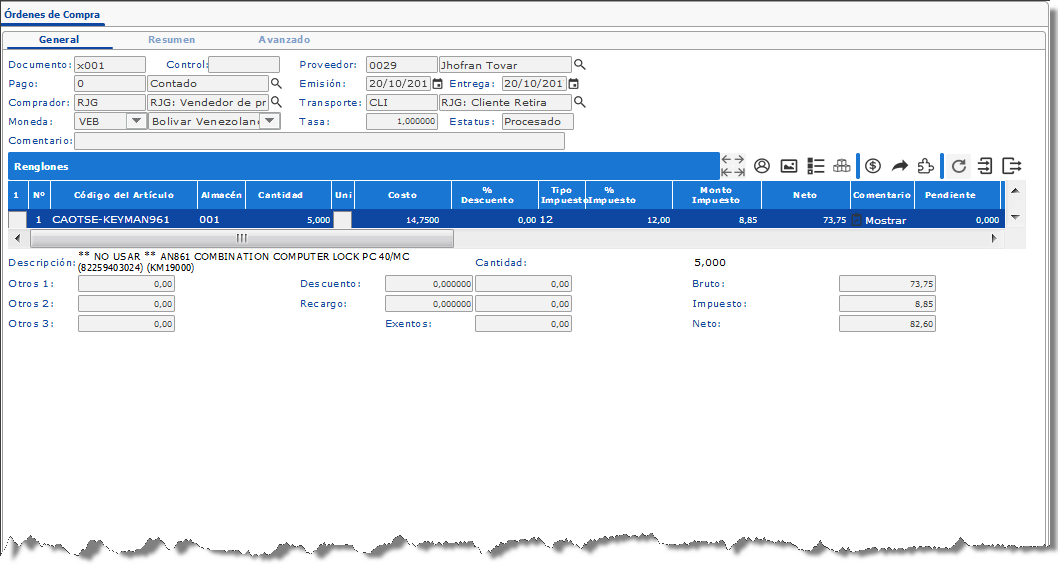The height and width of the screenshot is (565, 1058).
Task: Switch to the Avanzado tab
Action: pyautogui.click(x=284, y=40)
